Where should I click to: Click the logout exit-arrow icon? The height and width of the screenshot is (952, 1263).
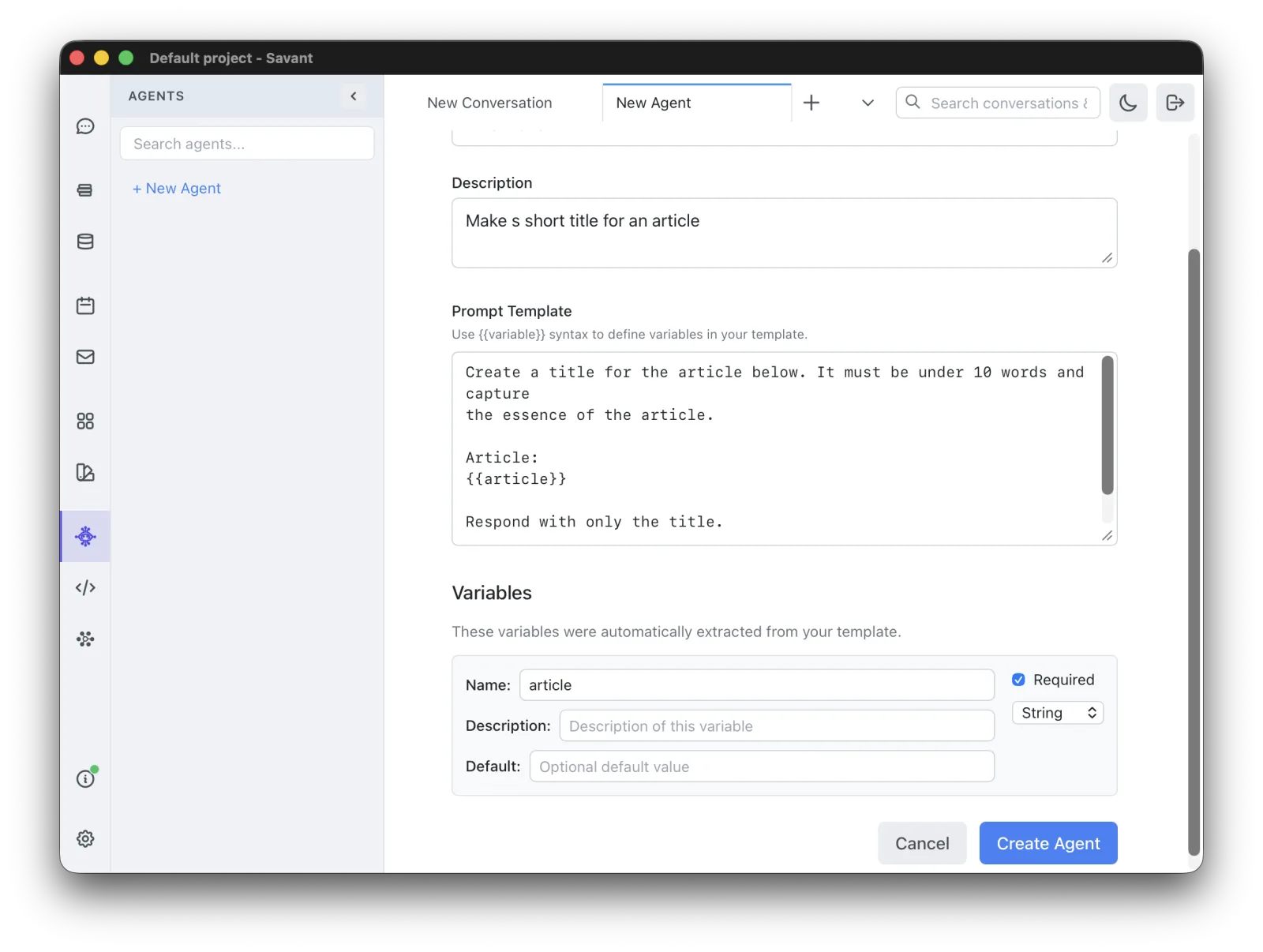pyautogui.click(x=1175, y=103)
